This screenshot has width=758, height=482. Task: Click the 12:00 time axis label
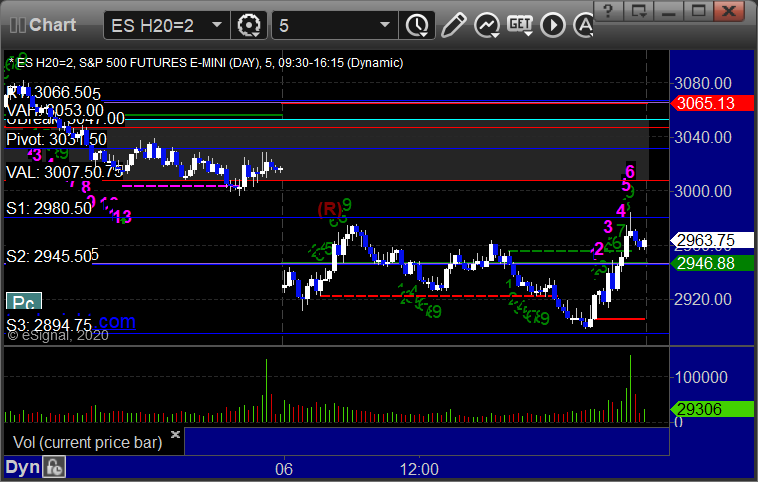tap(419, 469)
